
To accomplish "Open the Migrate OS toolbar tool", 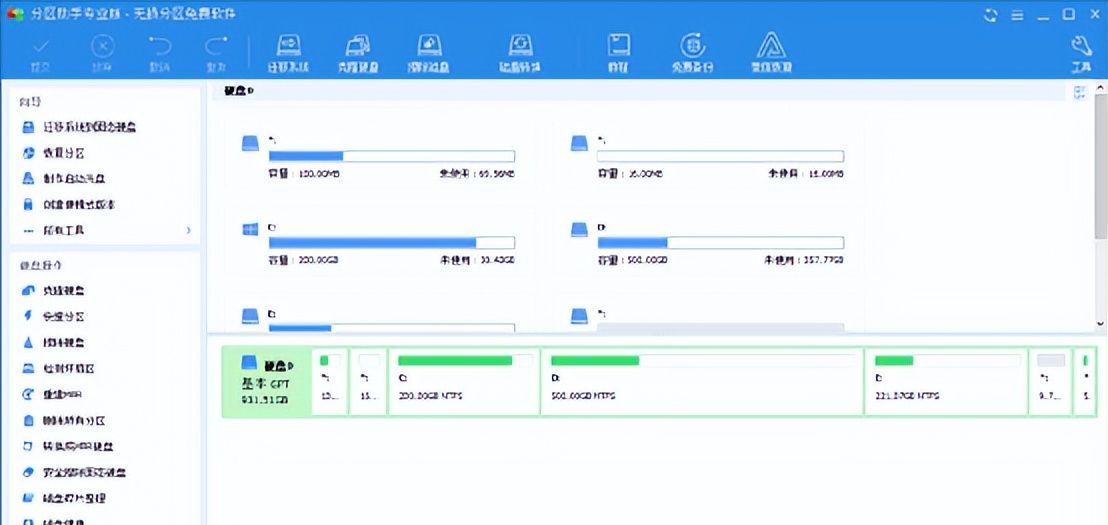I will 288,54.
